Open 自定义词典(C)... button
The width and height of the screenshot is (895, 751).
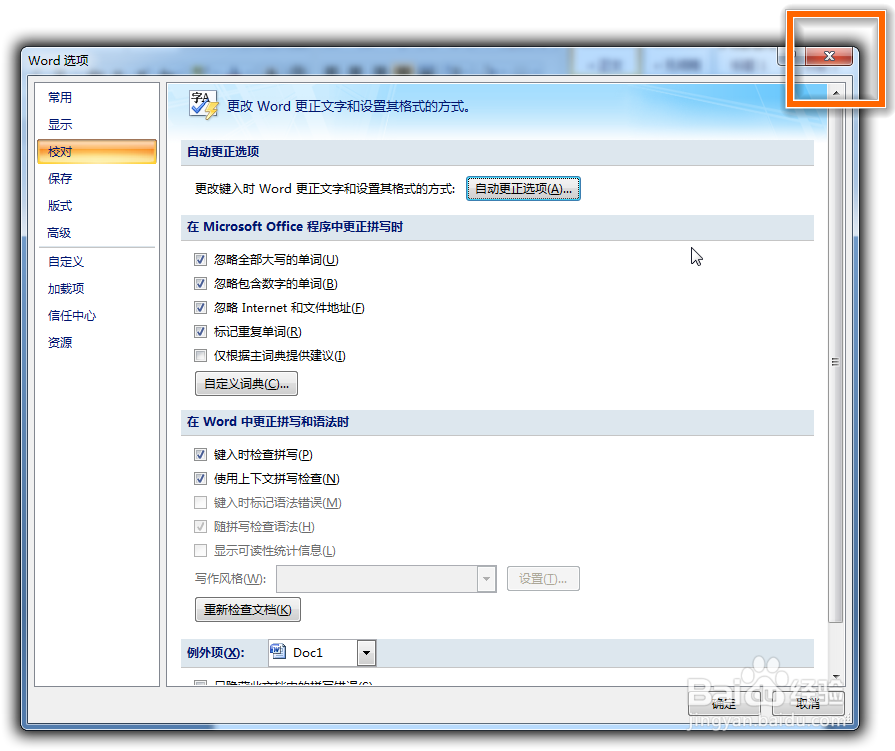click(x=247, y=383)
